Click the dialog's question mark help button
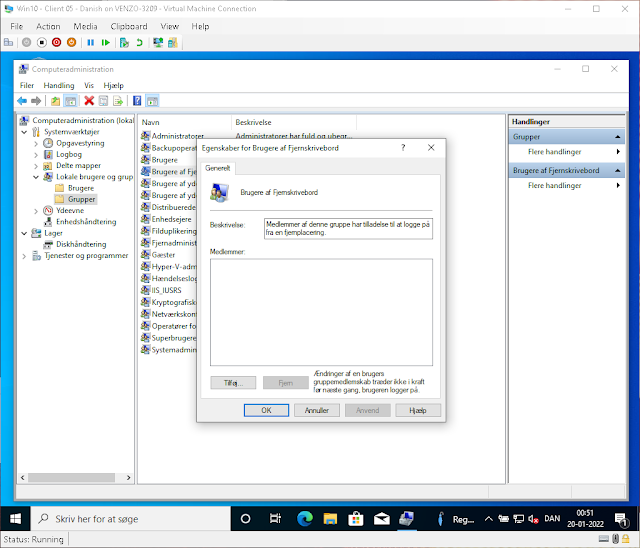The height and width of the screenshot is (548, 640). click(x=403, y=148)
